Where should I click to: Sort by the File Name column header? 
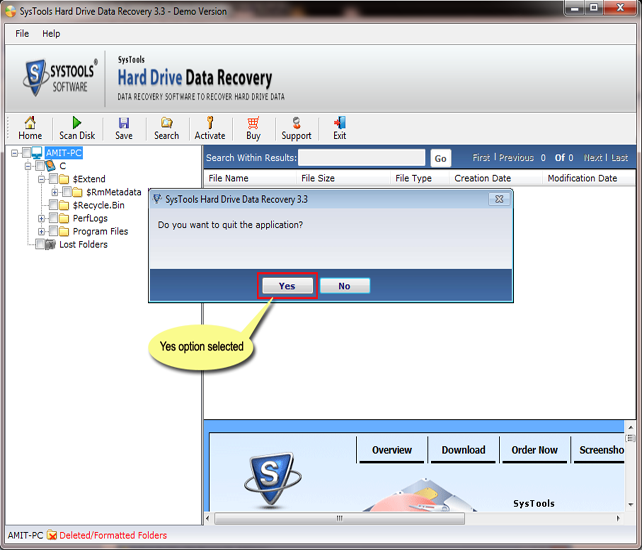(x=250, y=179)
